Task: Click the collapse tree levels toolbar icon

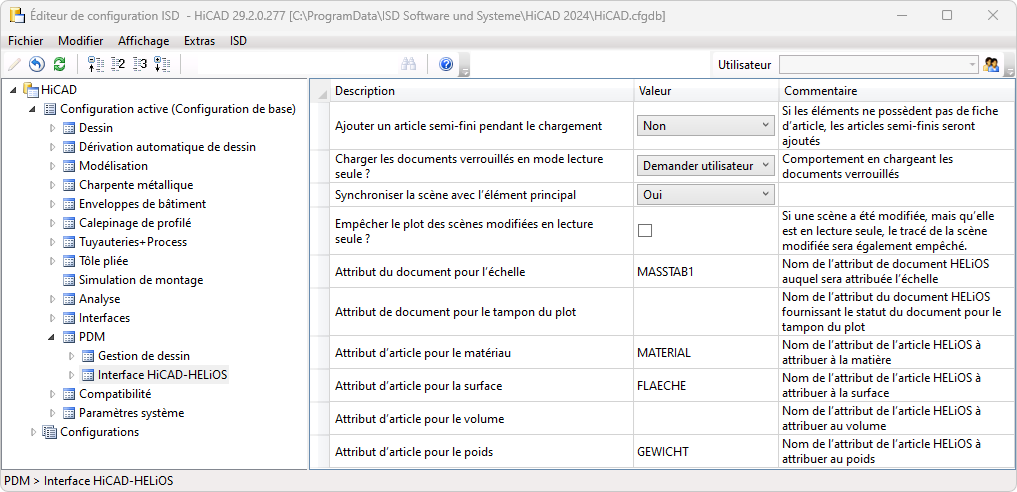Action: pyautogui.click(x=96, y=64)
